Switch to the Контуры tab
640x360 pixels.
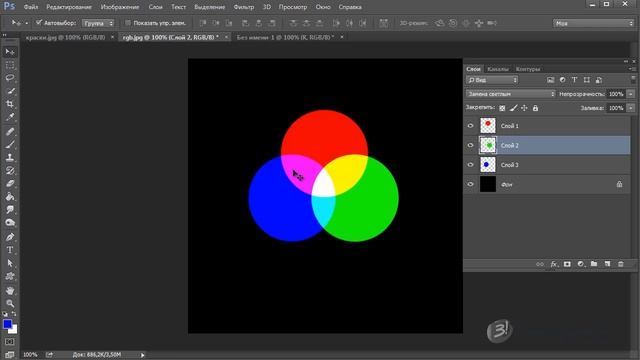[x=528, y=69]
